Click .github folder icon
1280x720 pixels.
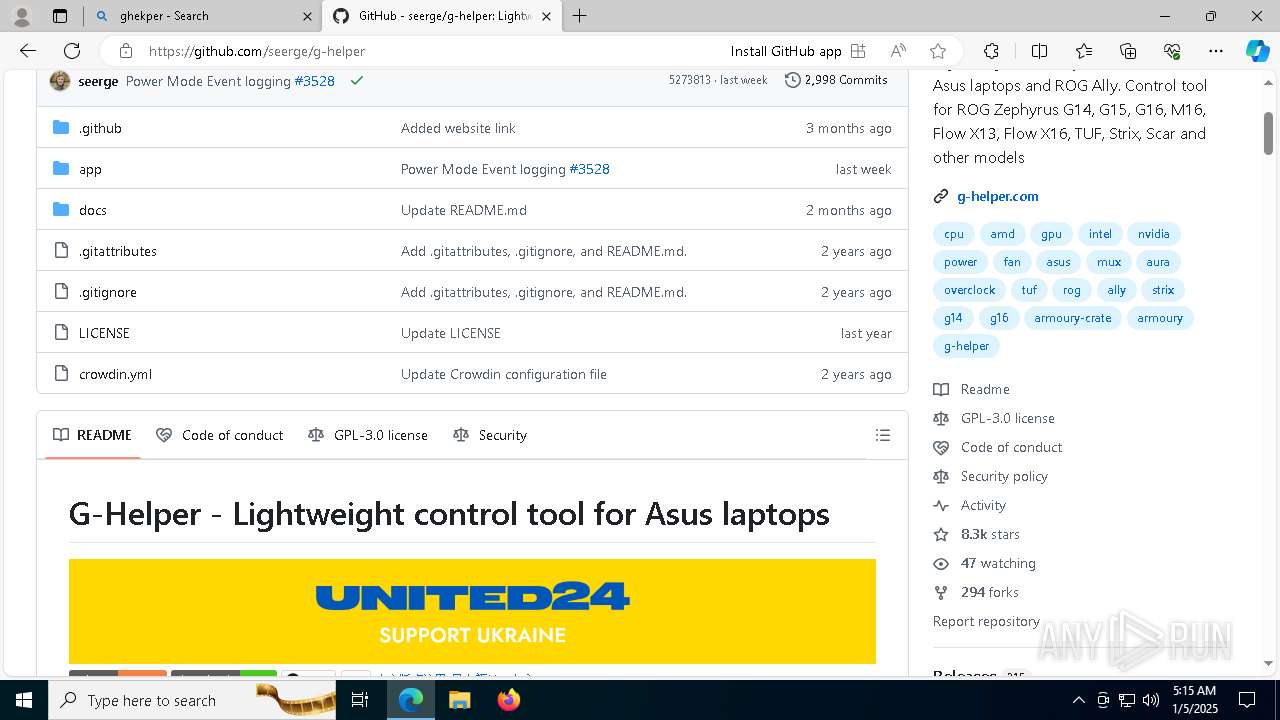click(61, 127)
